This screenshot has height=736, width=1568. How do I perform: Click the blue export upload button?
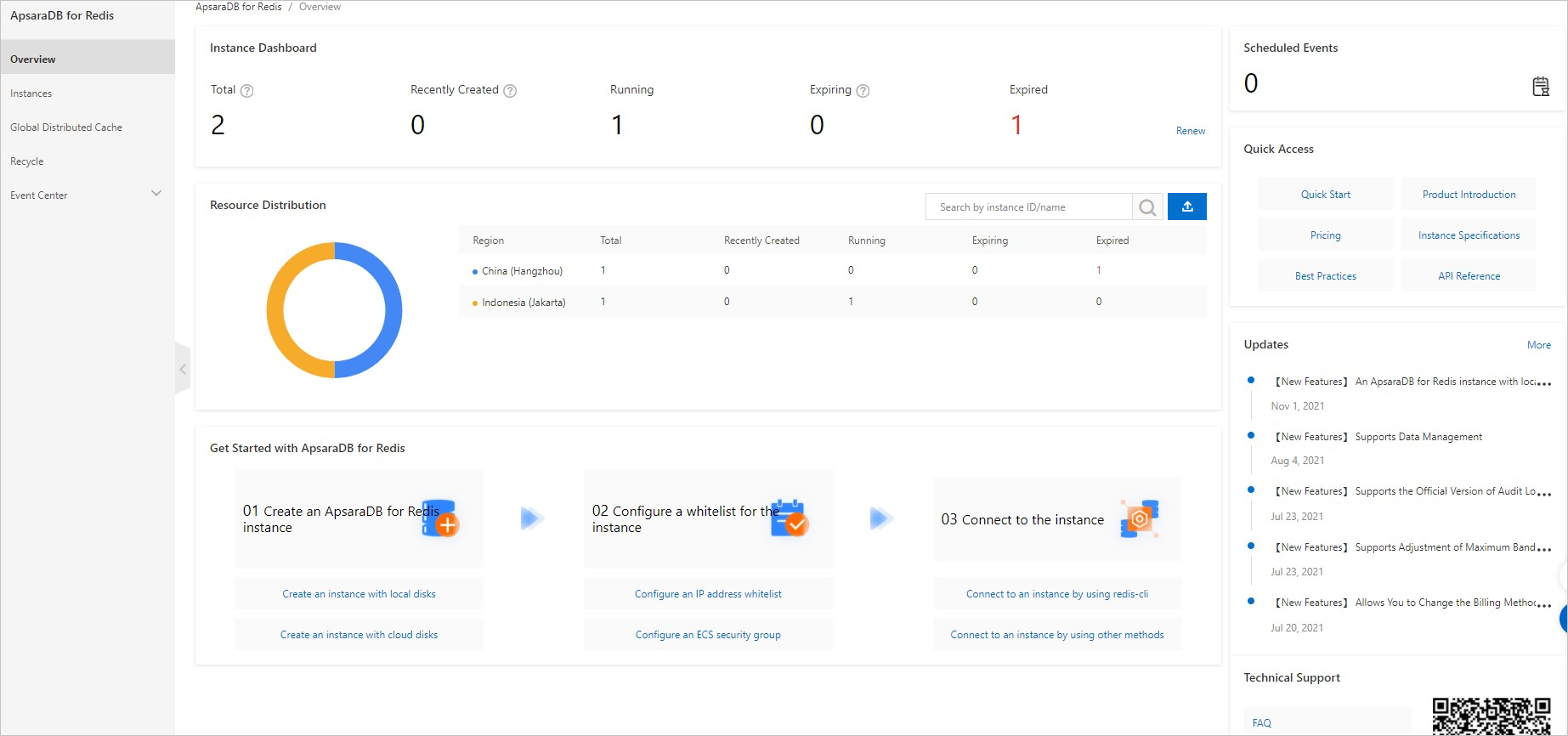click(x=1187, y=207)
